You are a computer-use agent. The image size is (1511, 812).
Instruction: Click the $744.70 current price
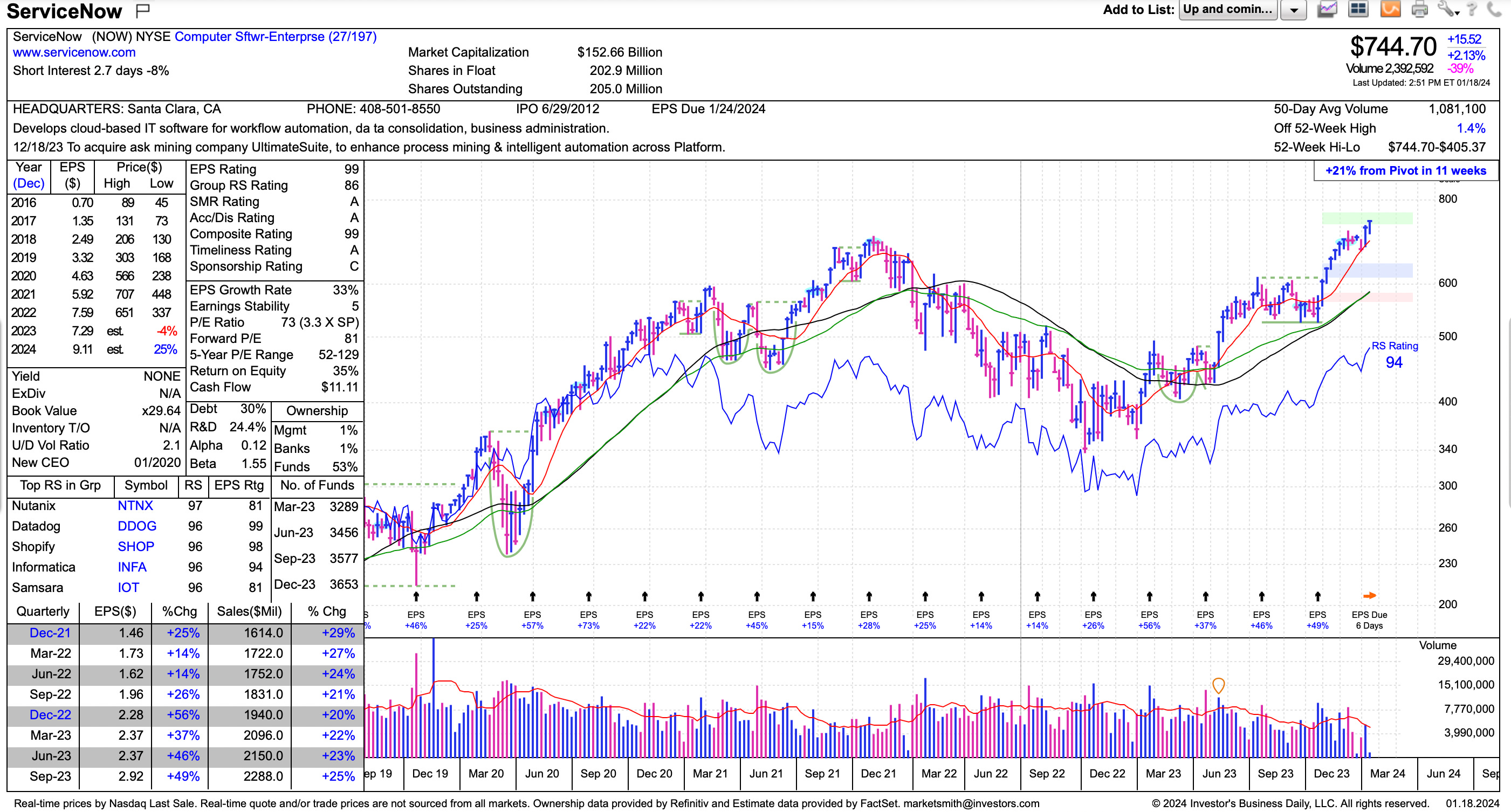point(1393,46)
